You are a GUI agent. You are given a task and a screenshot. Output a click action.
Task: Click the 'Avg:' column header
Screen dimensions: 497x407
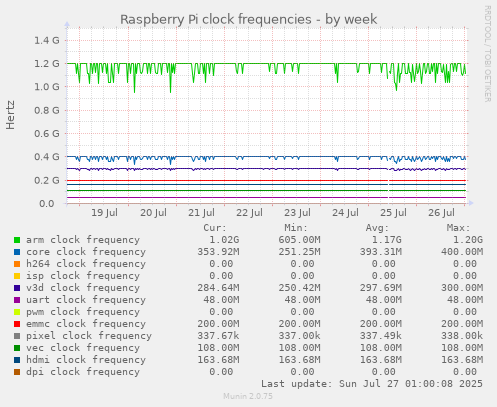click(x=377, y=228)
